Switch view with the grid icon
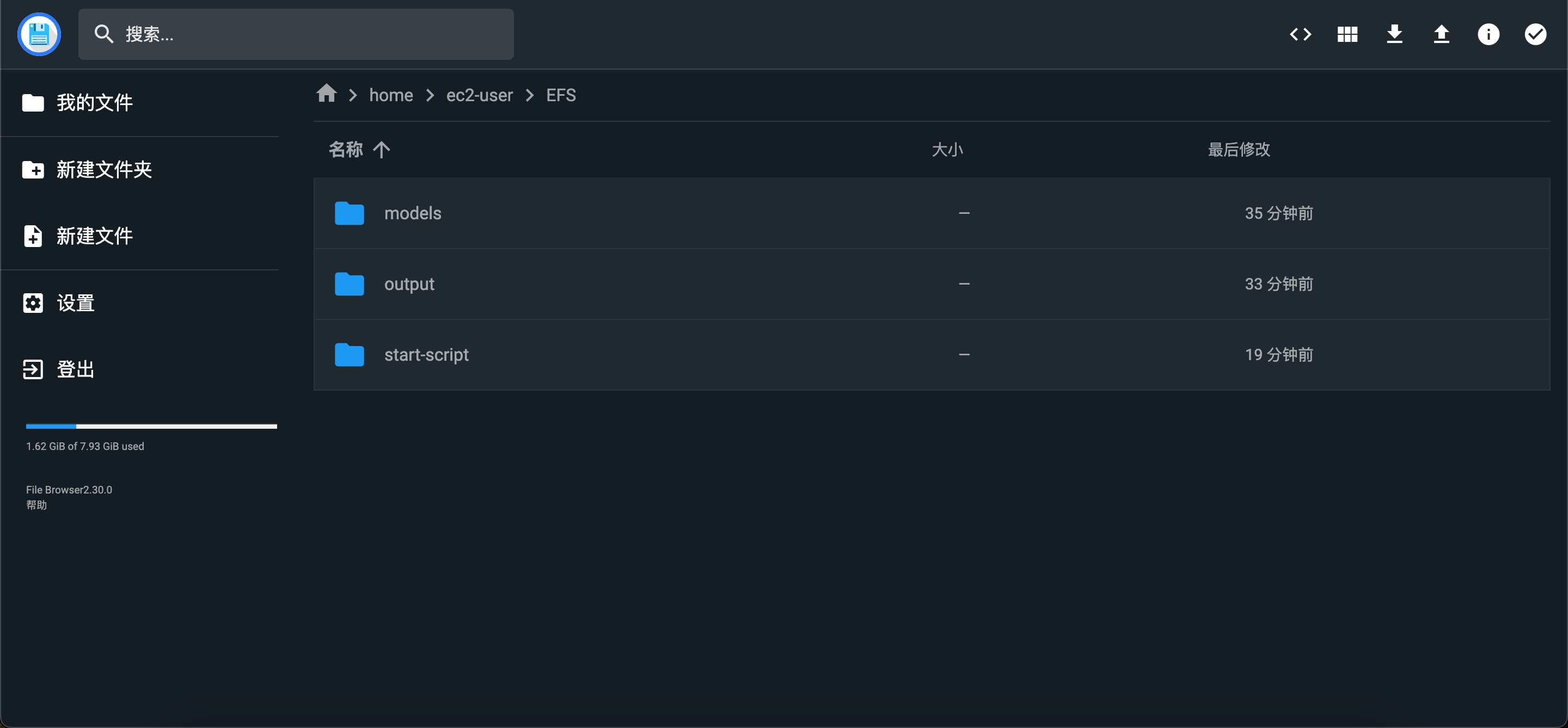This screenshot has width=1568, height=728. pos(1347,34)
